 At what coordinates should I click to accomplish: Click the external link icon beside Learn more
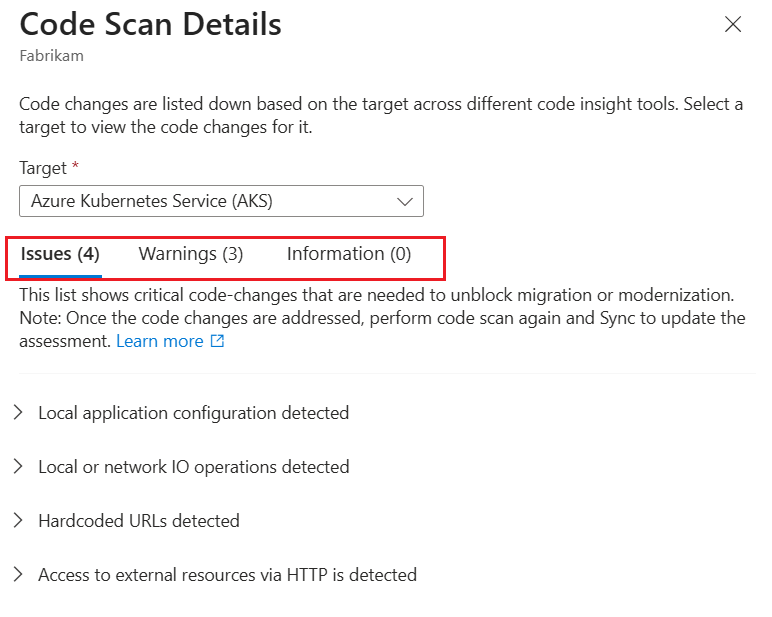pyautogui.click(x=217, y=341)
